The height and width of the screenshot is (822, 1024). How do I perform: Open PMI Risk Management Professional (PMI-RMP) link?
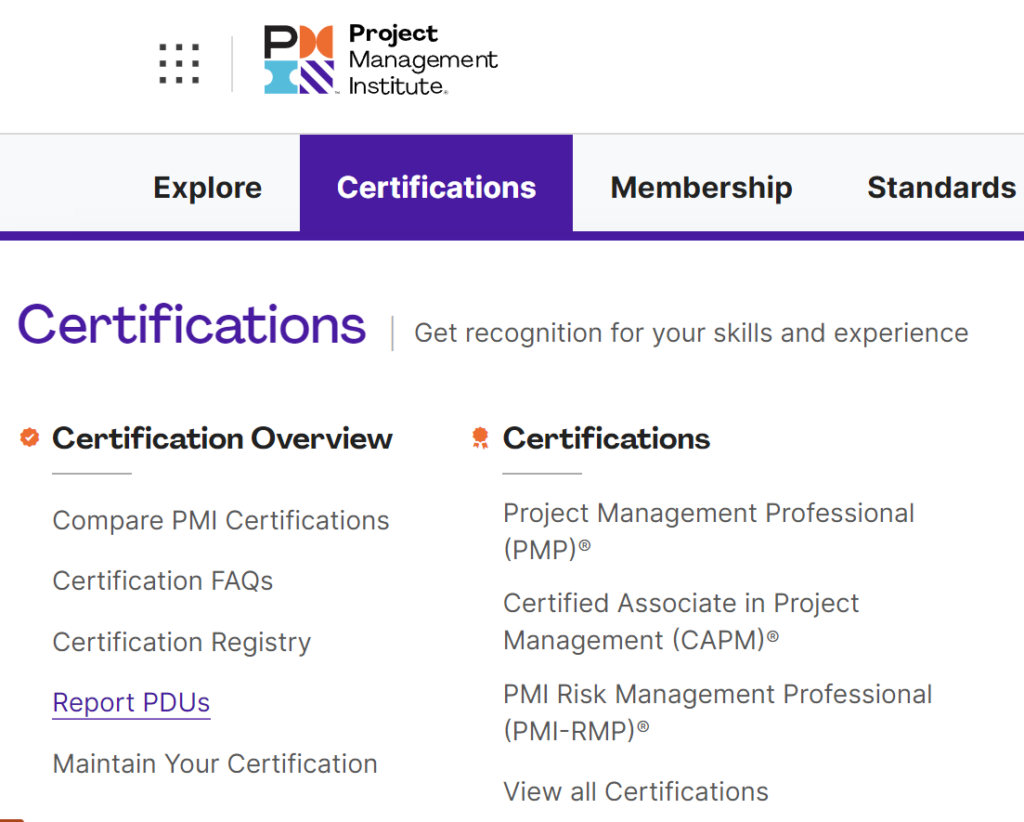pos(718,712)
